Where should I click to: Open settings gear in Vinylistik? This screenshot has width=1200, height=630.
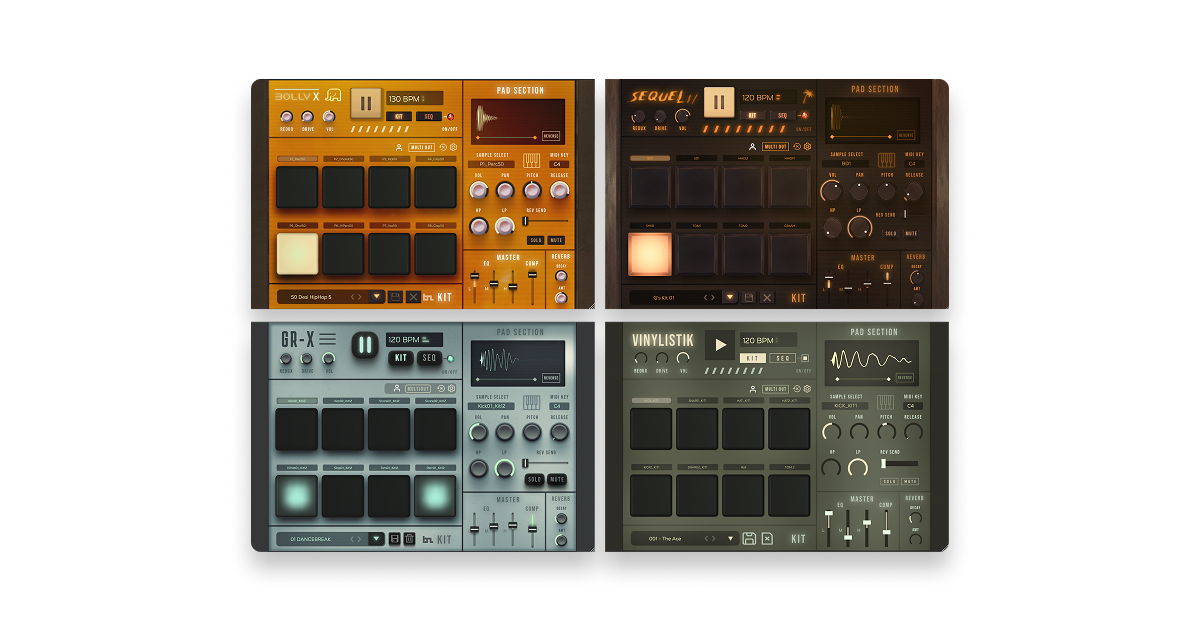pos(807,388)
